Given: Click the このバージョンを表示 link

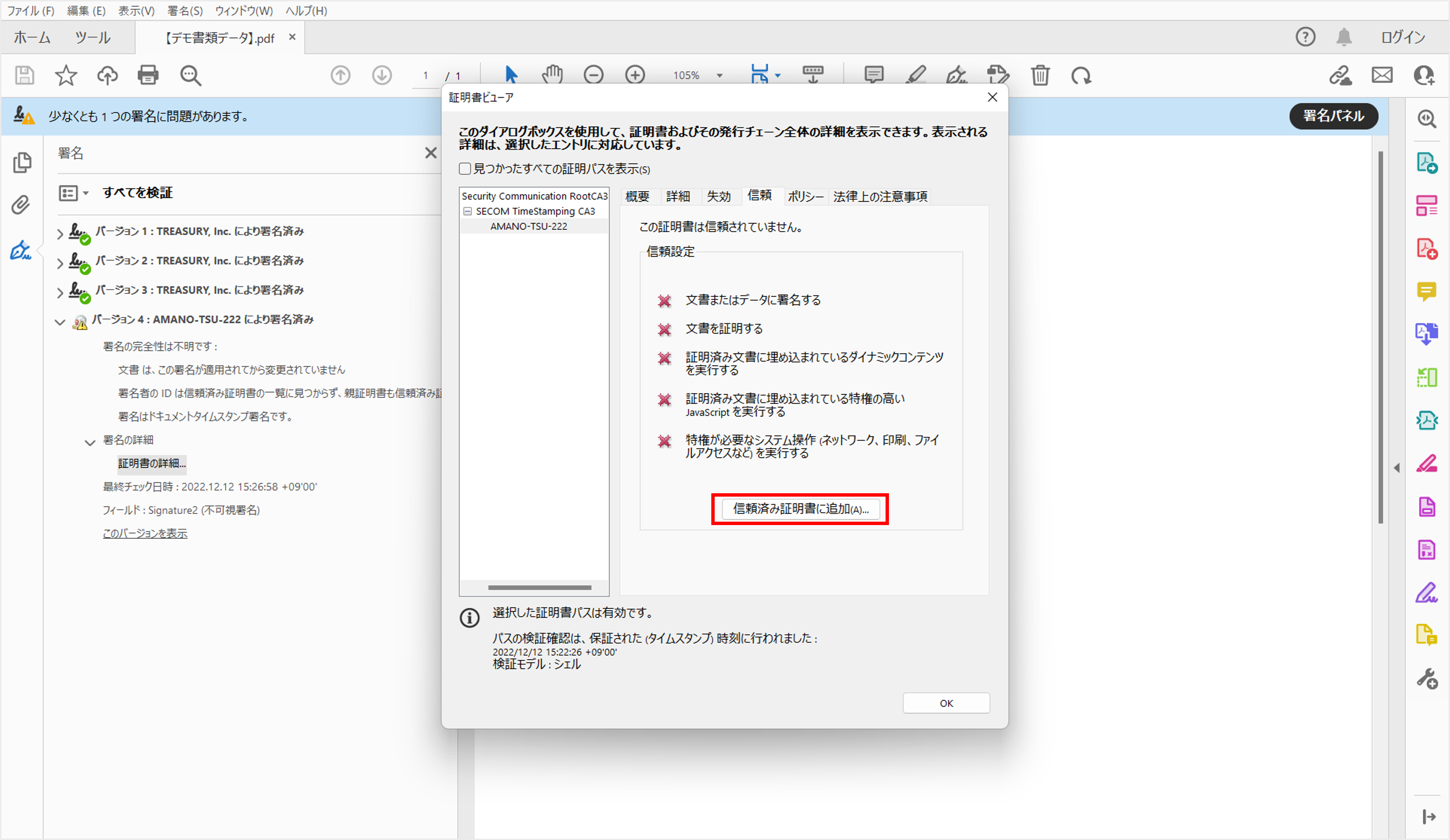Looking at the screenshot, I should click(145, 533).
